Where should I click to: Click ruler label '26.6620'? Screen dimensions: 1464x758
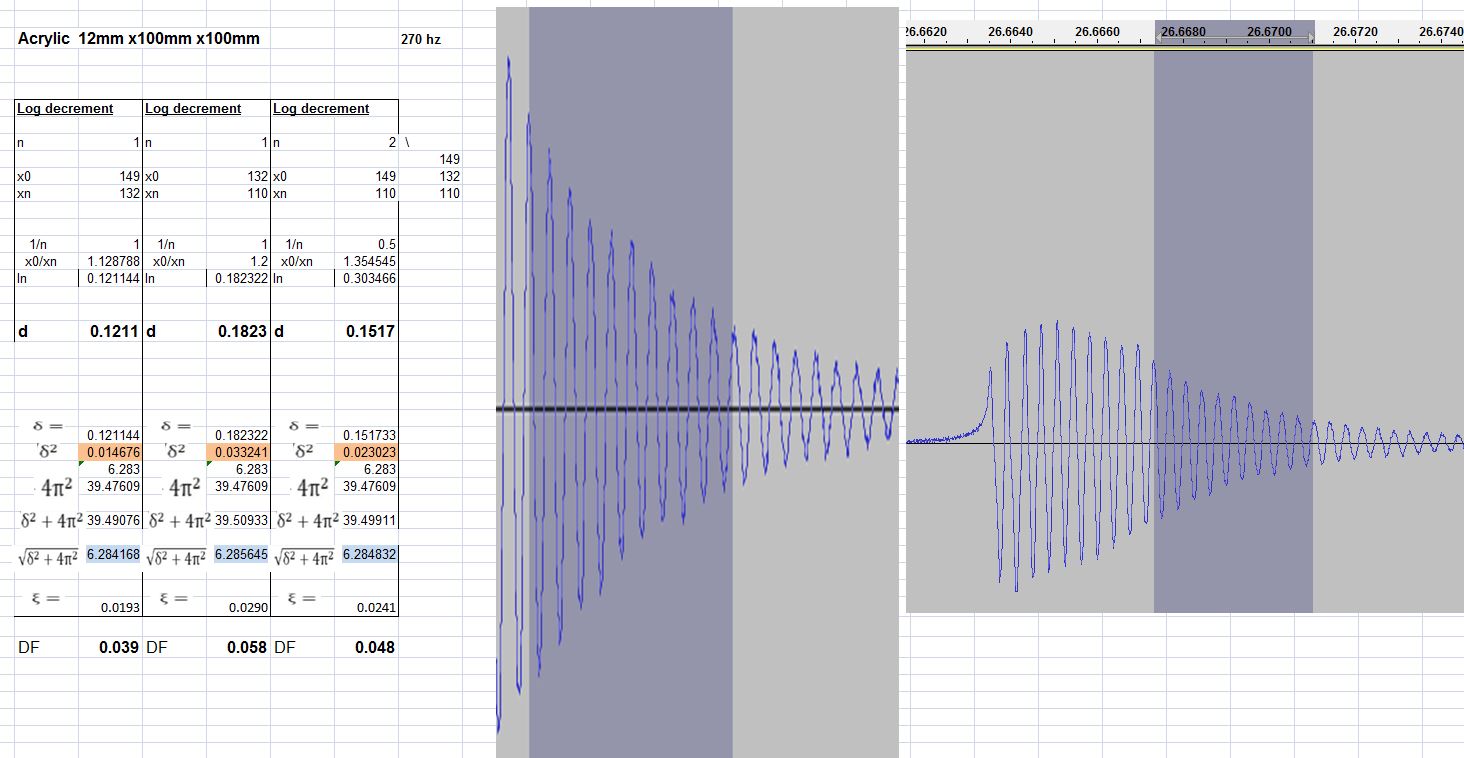coord(926,32)
